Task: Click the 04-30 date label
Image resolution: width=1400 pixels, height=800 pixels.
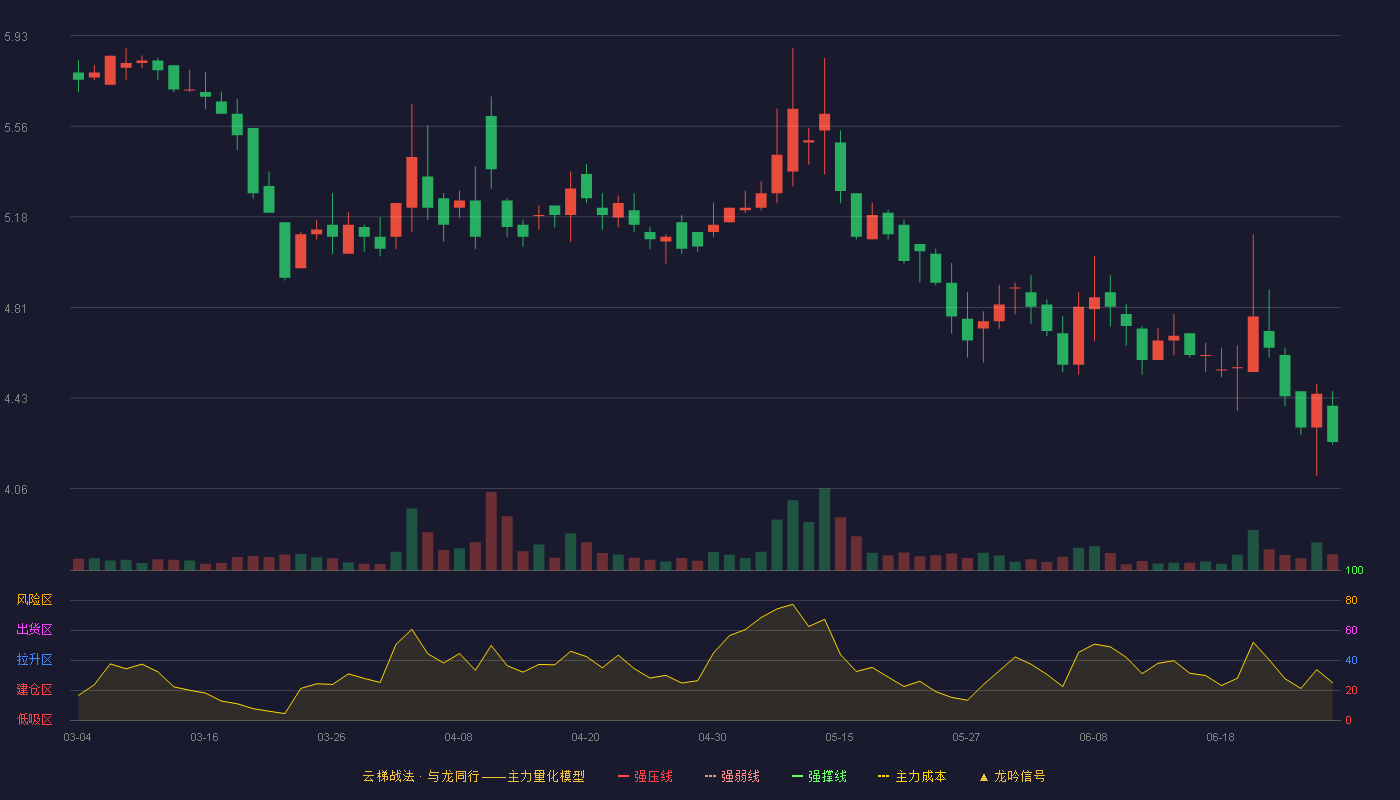Action: click(x=712, y=737)
